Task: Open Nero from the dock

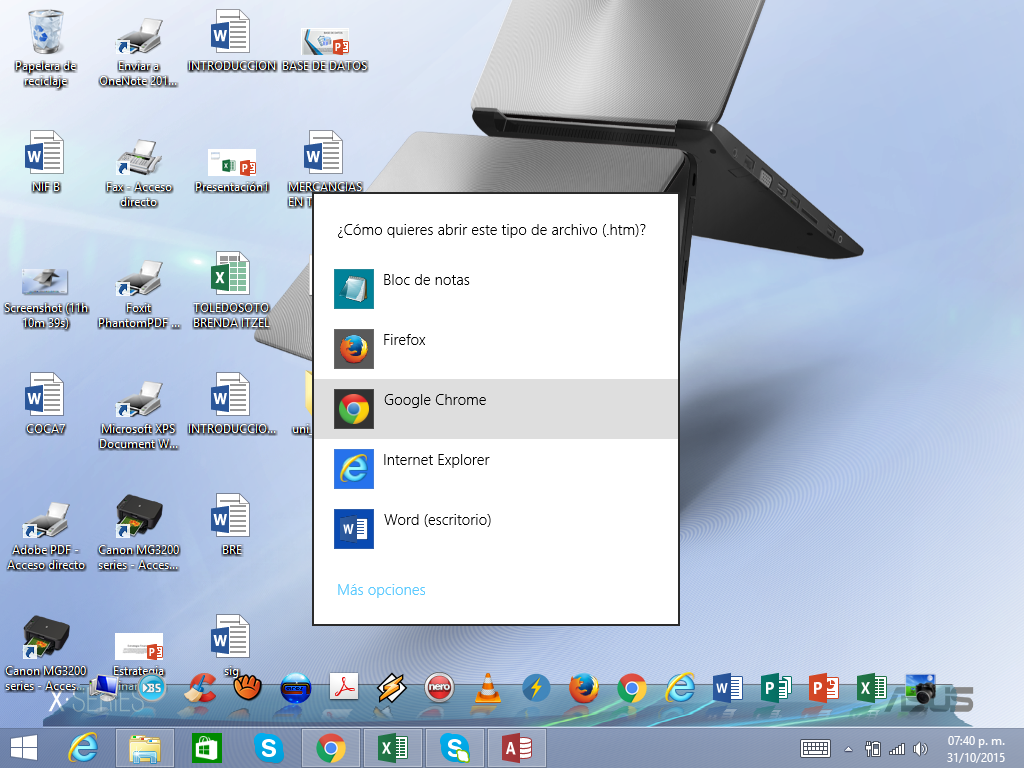Action: (438, 688)
